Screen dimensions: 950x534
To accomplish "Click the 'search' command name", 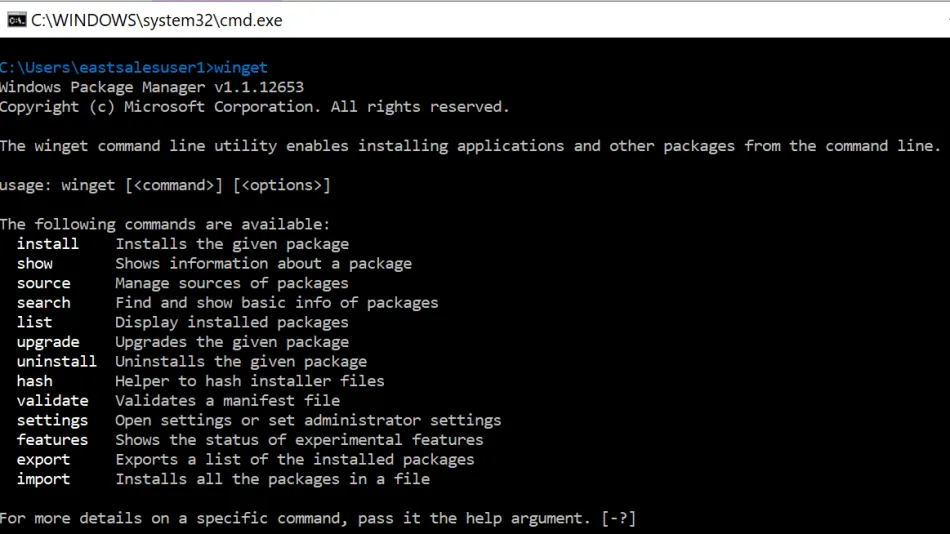I will coord(43,303).
